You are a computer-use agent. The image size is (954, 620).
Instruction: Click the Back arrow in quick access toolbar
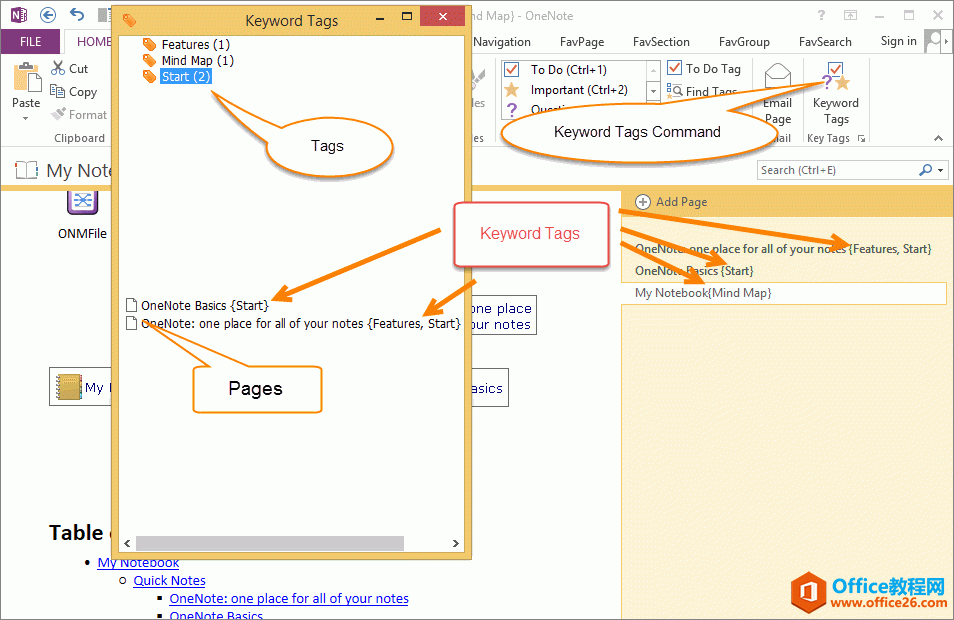(48, 15)
